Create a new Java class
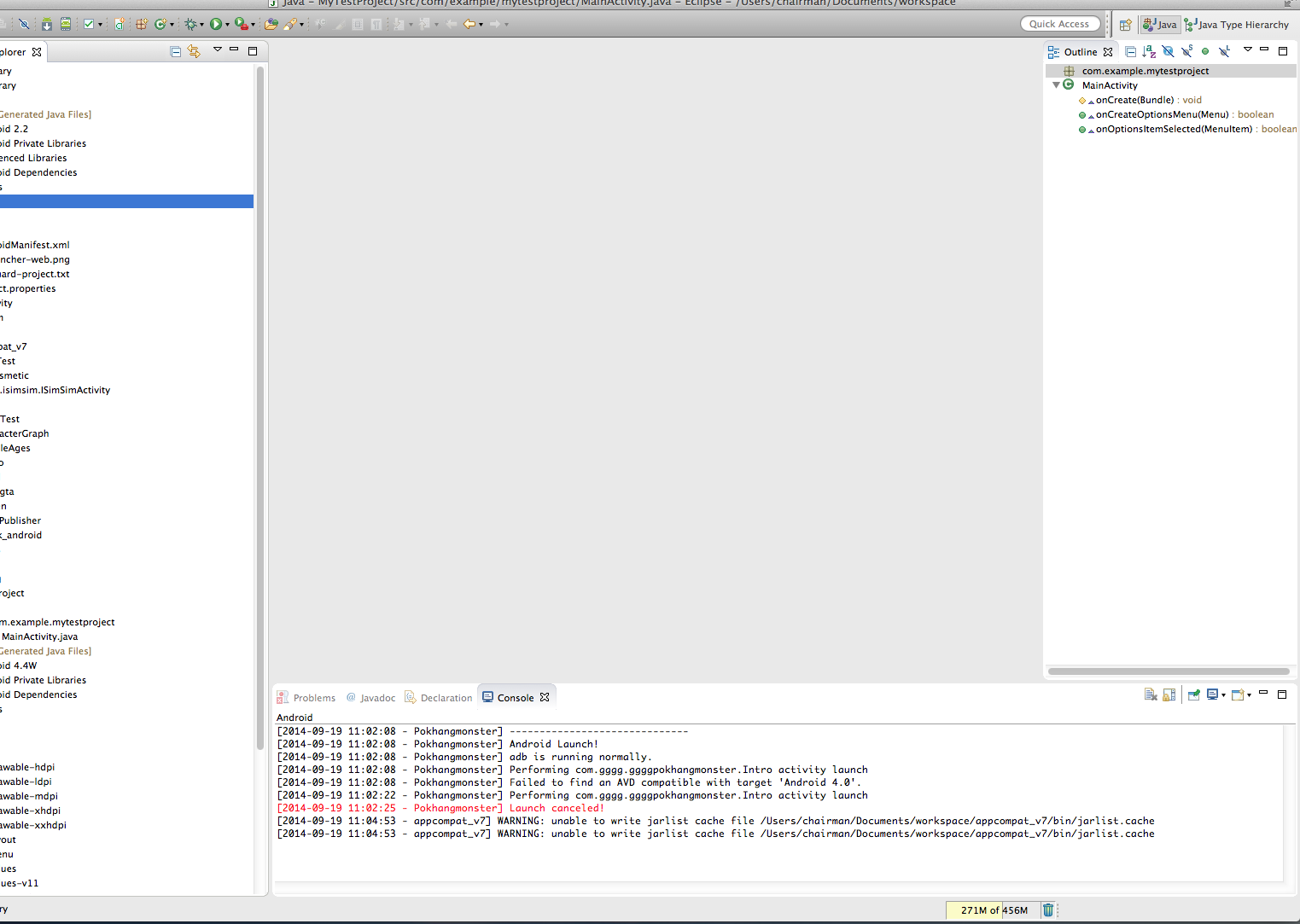 (x=160, y=24)
